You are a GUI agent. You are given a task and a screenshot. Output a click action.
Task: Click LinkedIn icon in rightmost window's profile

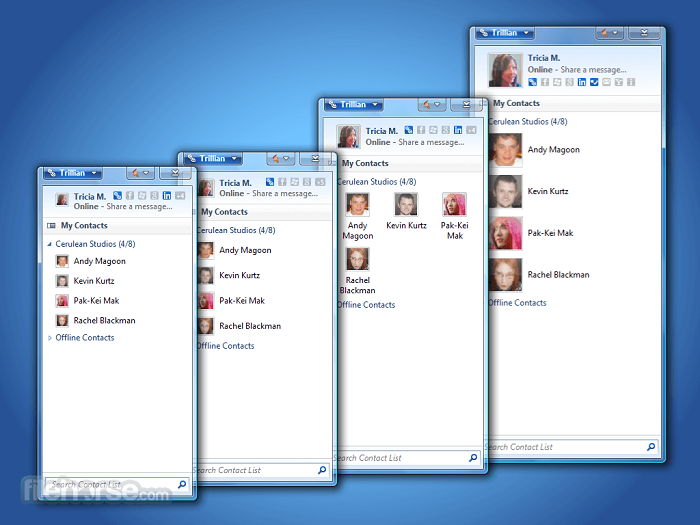[x=583, y=82]
